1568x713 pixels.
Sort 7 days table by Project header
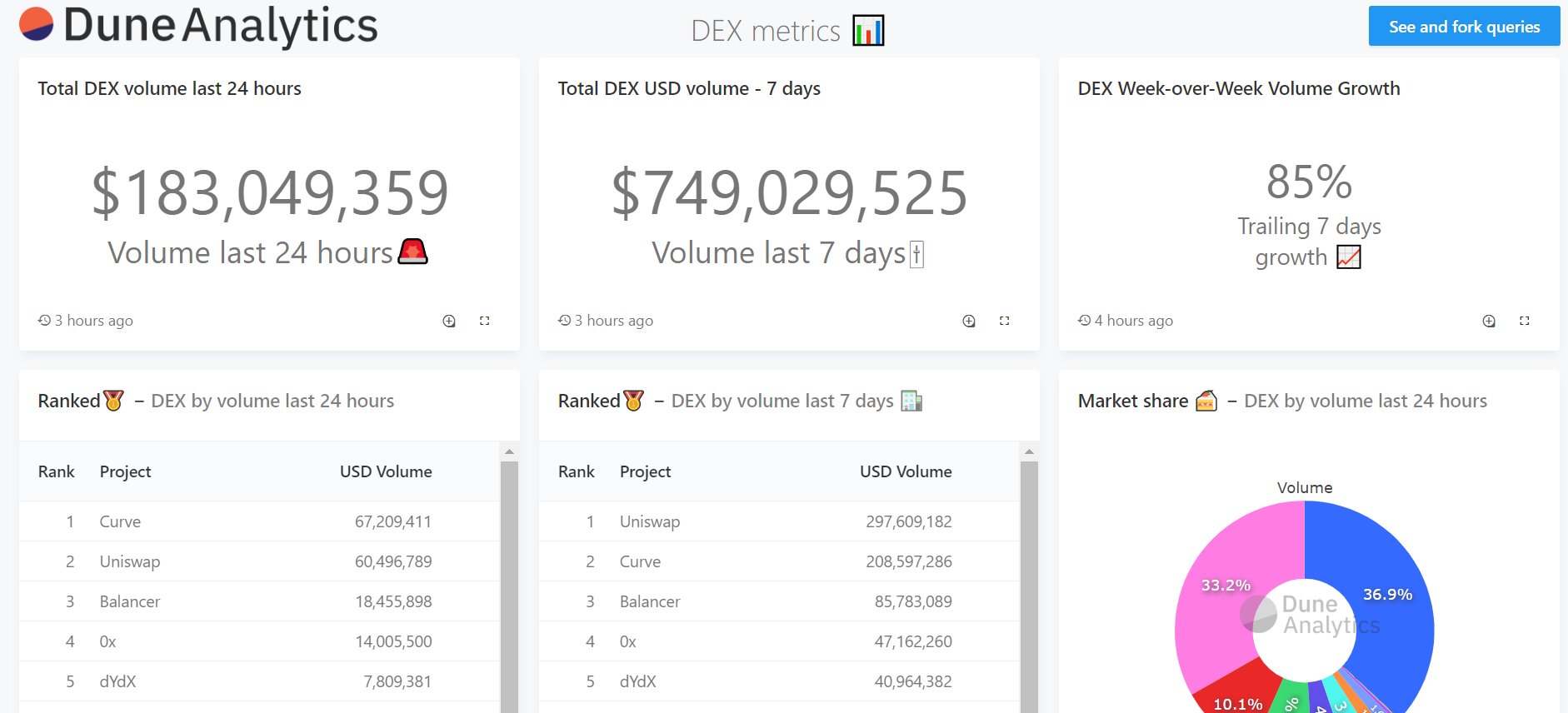coord(646,471)
